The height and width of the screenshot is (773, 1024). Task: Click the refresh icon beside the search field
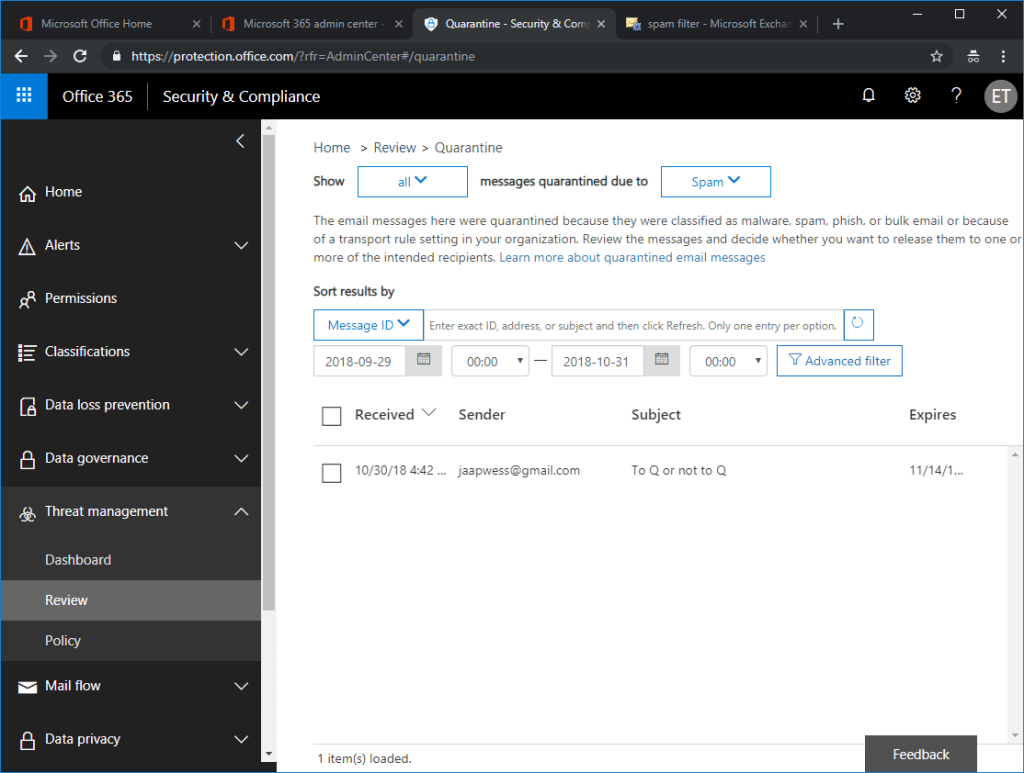coord(858,324)
